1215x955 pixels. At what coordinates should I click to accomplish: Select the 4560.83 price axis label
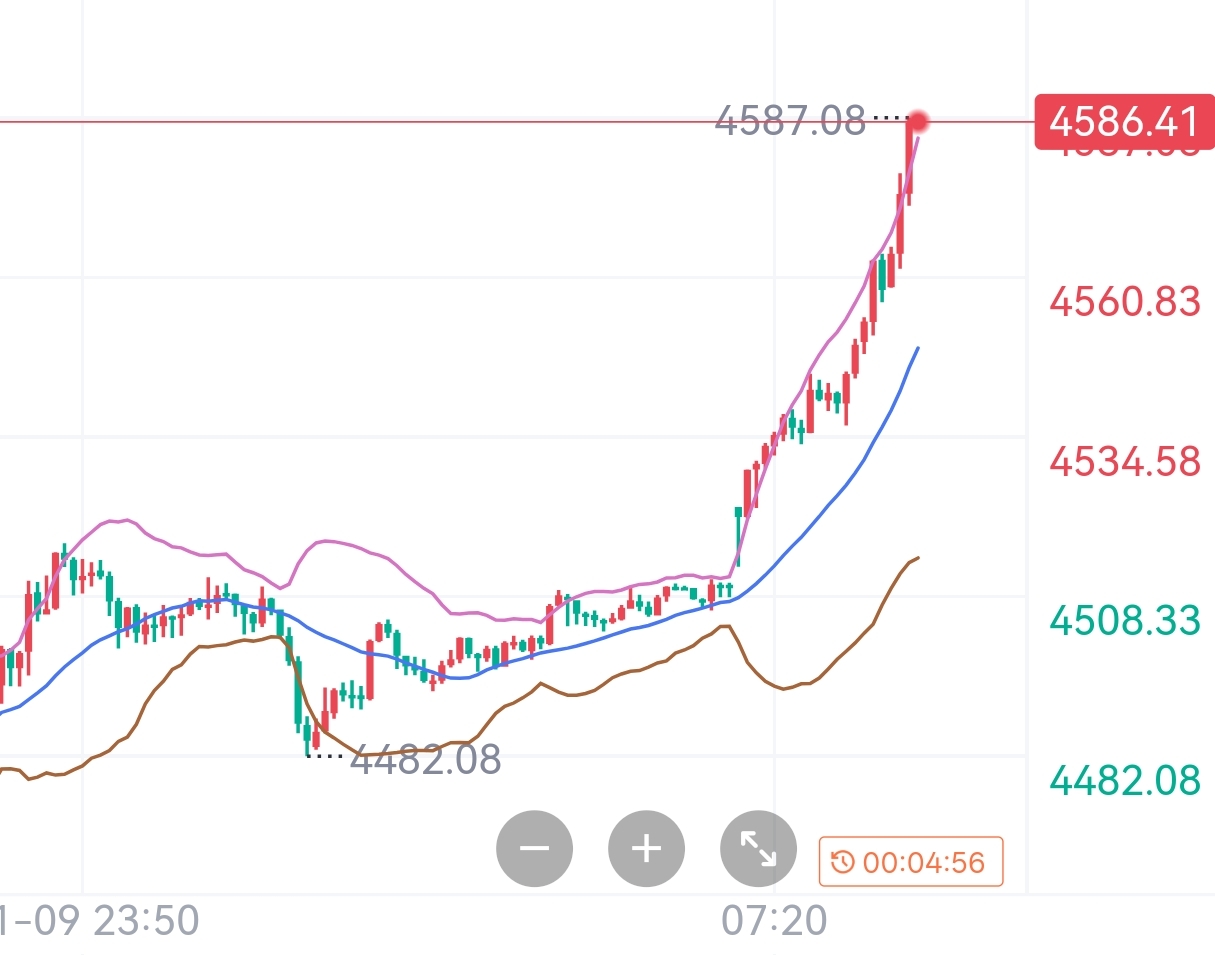click(x=1124, y=300)
